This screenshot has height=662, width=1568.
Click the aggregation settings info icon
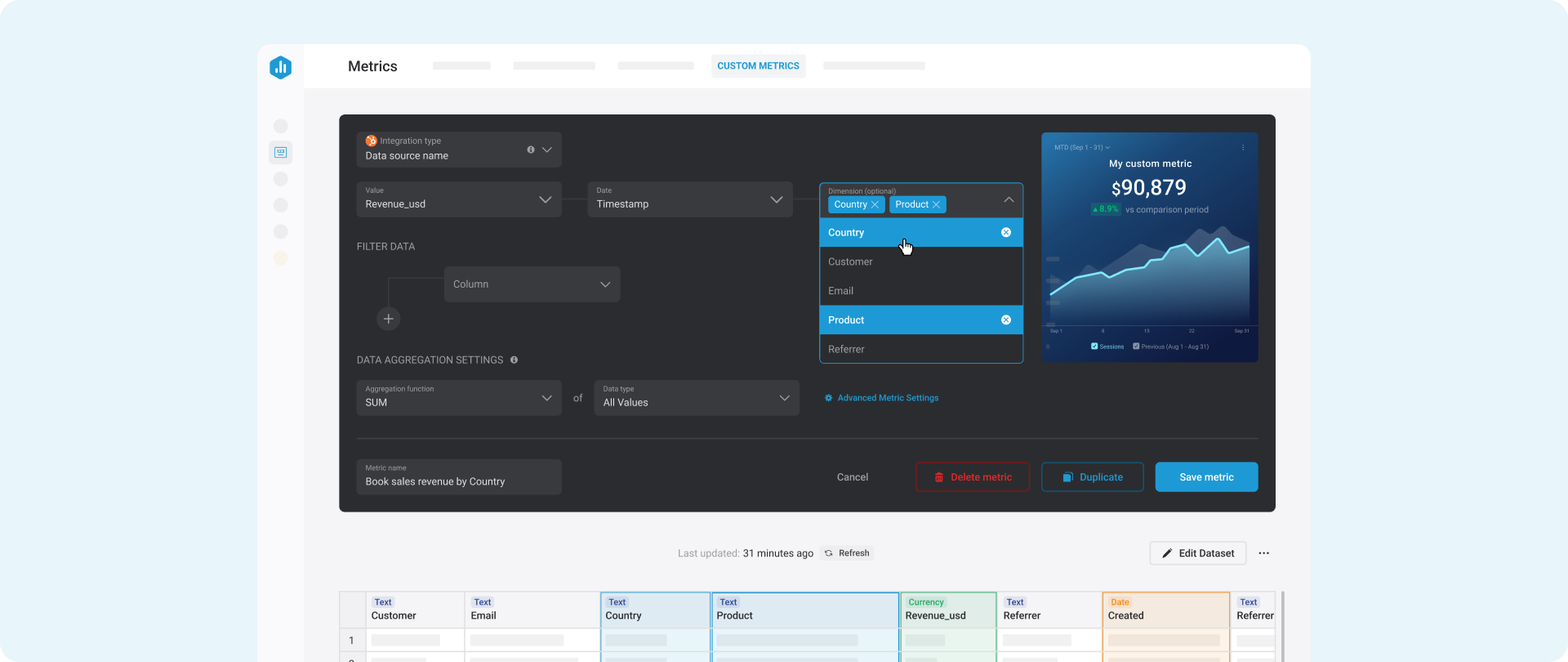coord(514,360)
